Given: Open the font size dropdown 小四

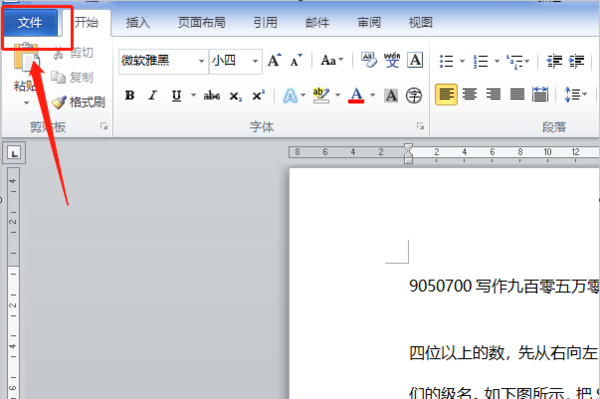Looking at the screenshot, I should [255, 61].
